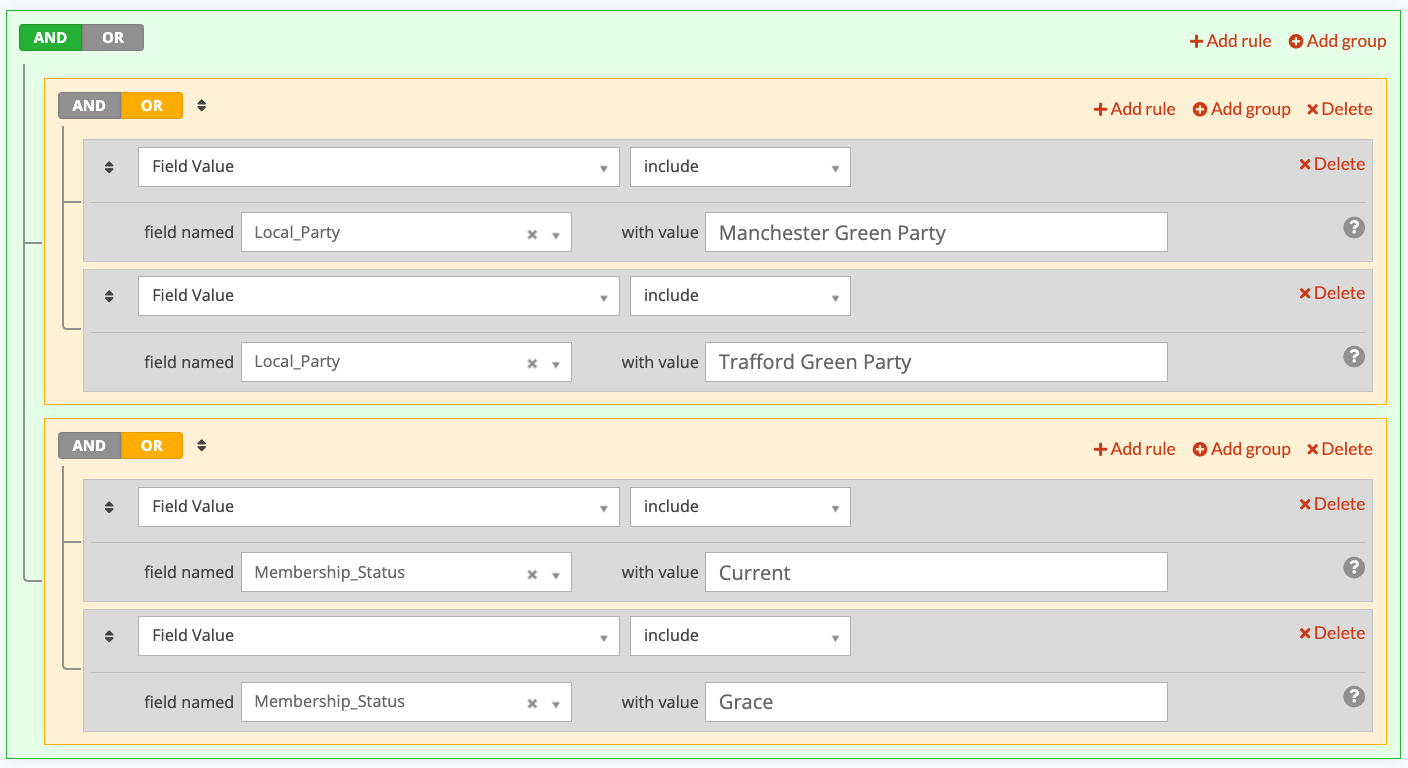Clear Local_Party field in Manchester rule
The height and width of the screenshot is (768, 1408).
coord(532,234)
